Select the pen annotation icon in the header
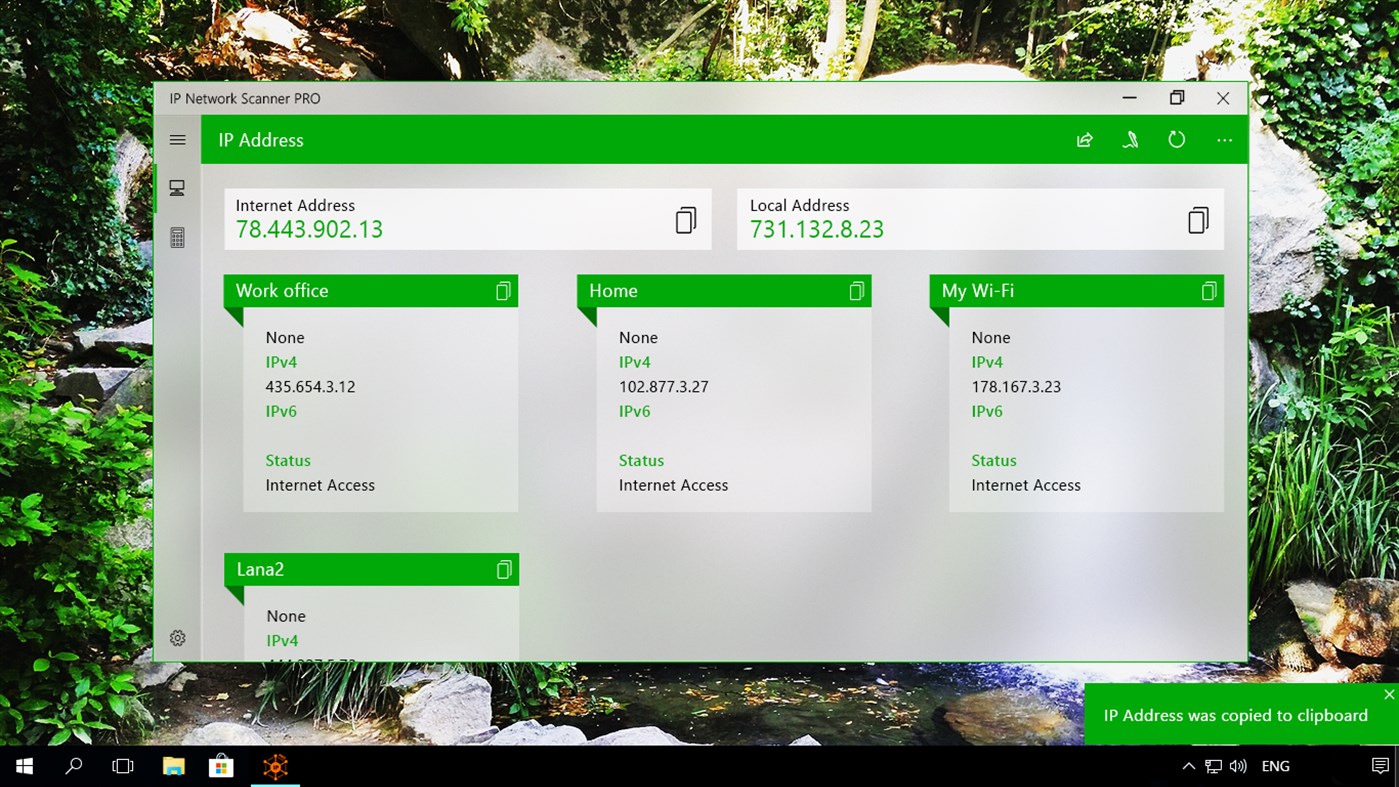This screenshot has width=1399, height=787. point(1130,140)
